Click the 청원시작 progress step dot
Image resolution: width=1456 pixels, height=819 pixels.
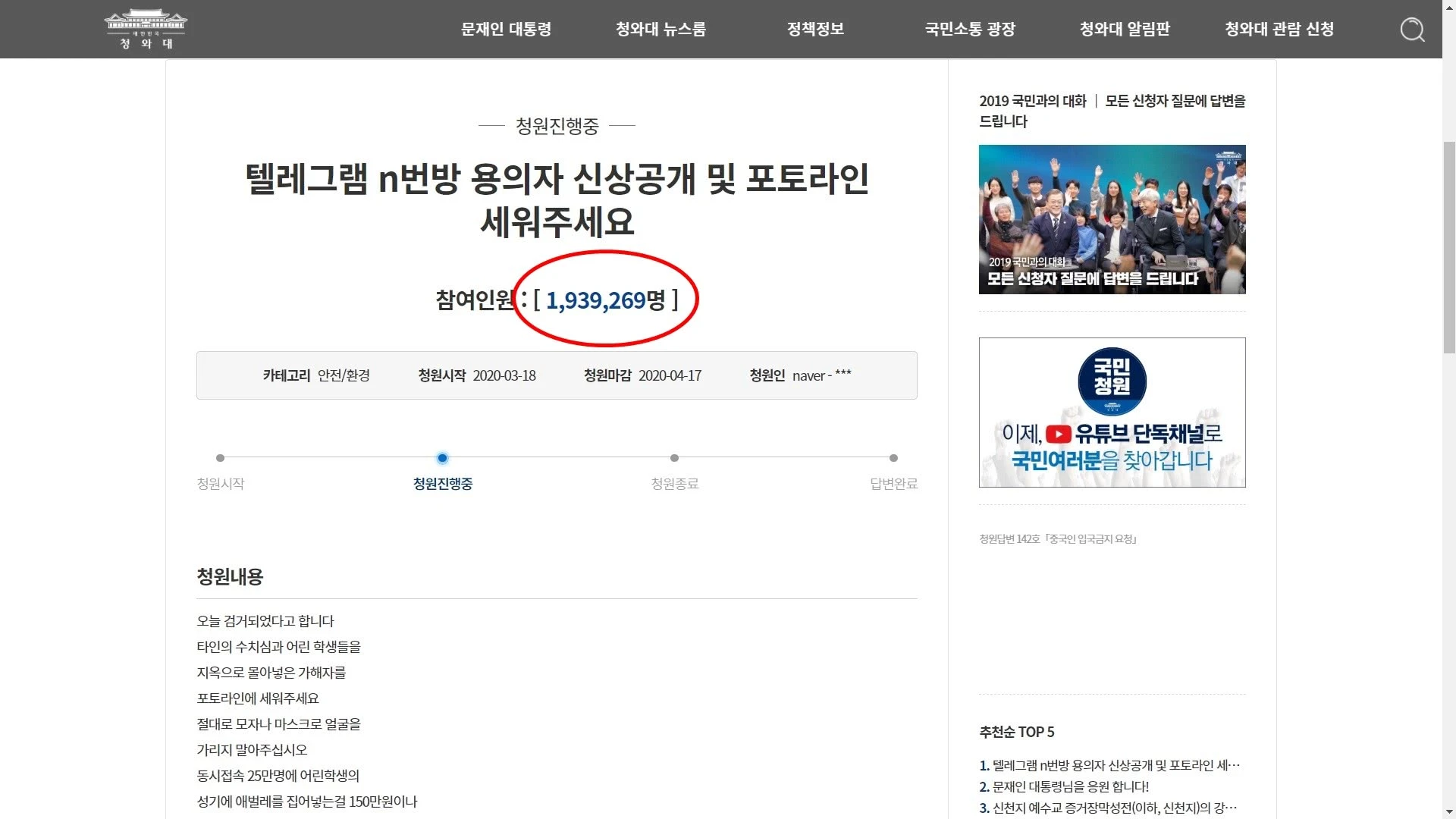point(220,458)
